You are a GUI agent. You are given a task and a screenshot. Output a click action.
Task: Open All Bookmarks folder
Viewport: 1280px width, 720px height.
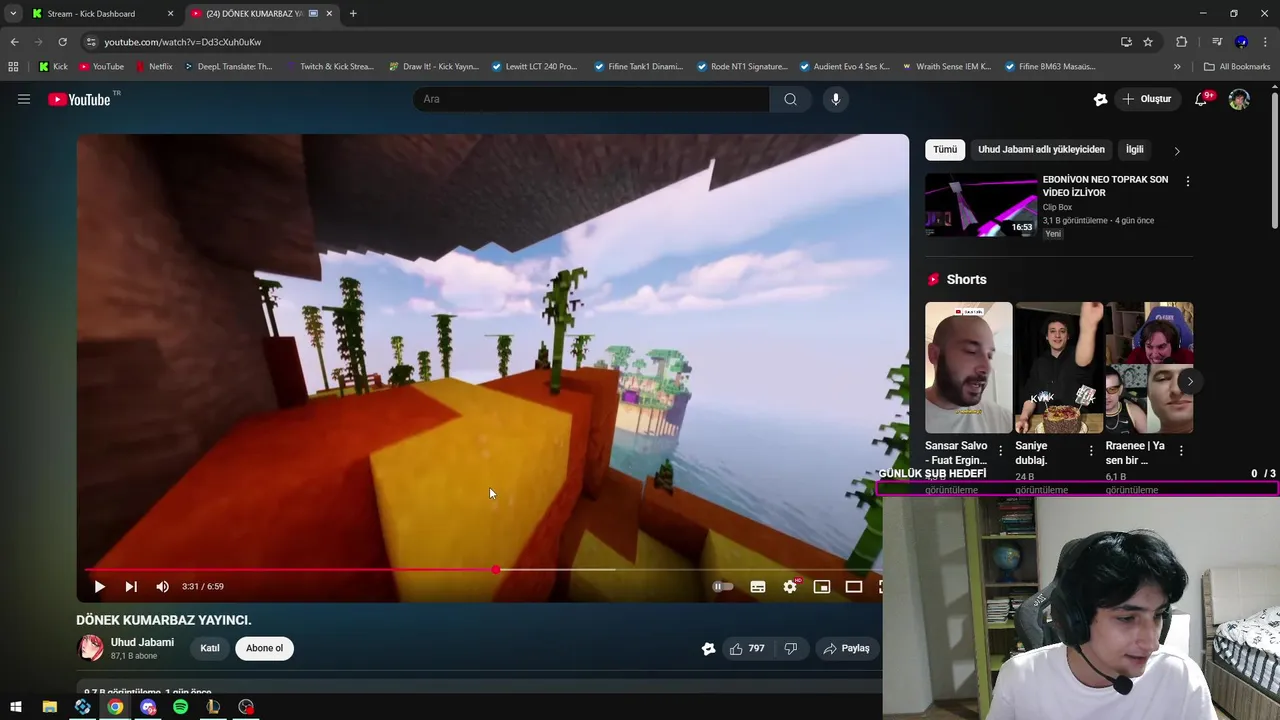1237,67
